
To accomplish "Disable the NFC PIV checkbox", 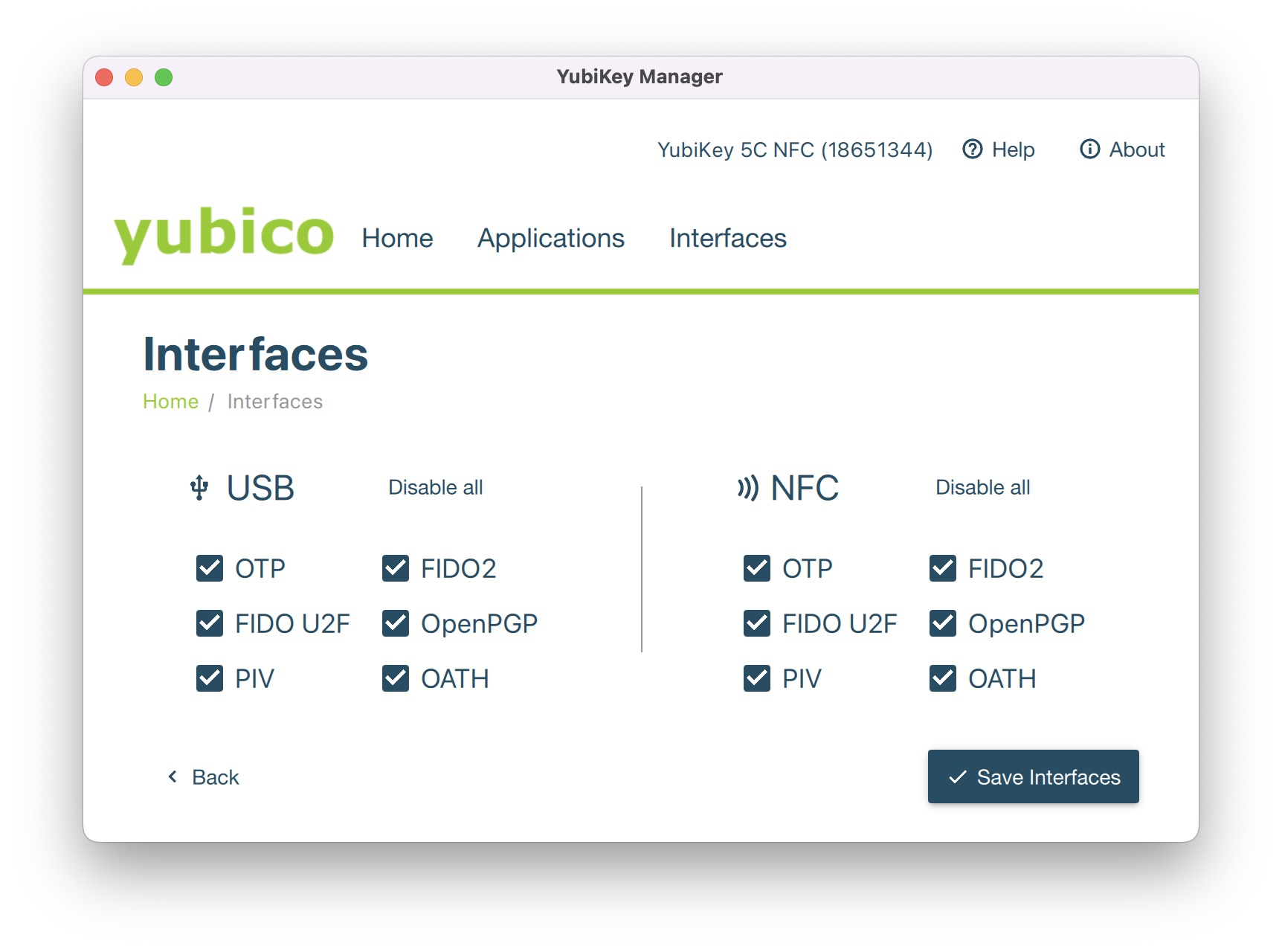I will pyautogui.click(x=757, y=678).
